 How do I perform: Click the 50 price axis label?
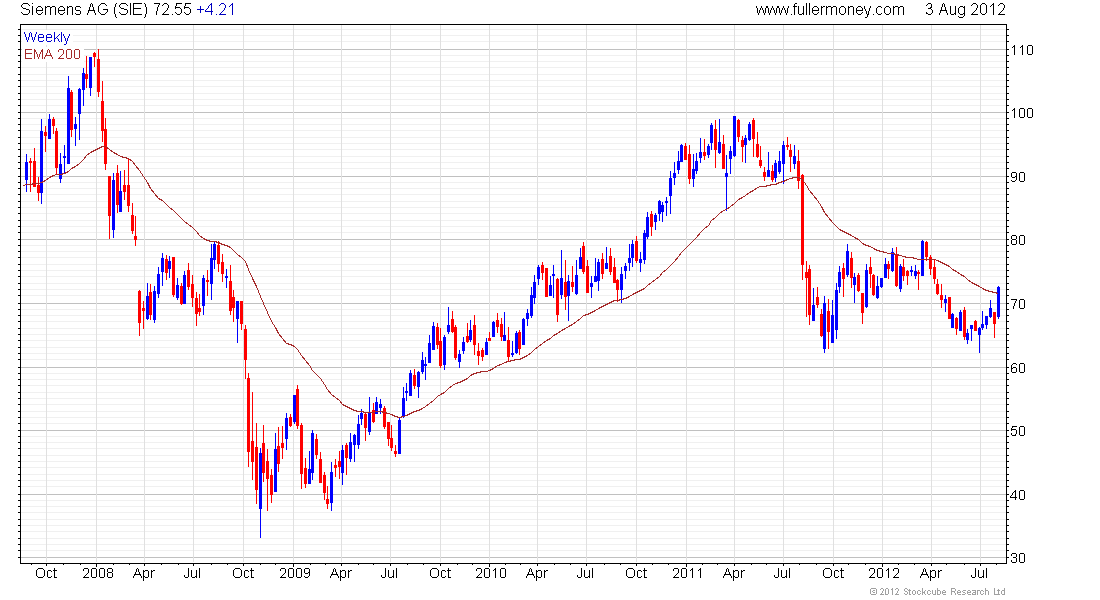coord(1018,431)
